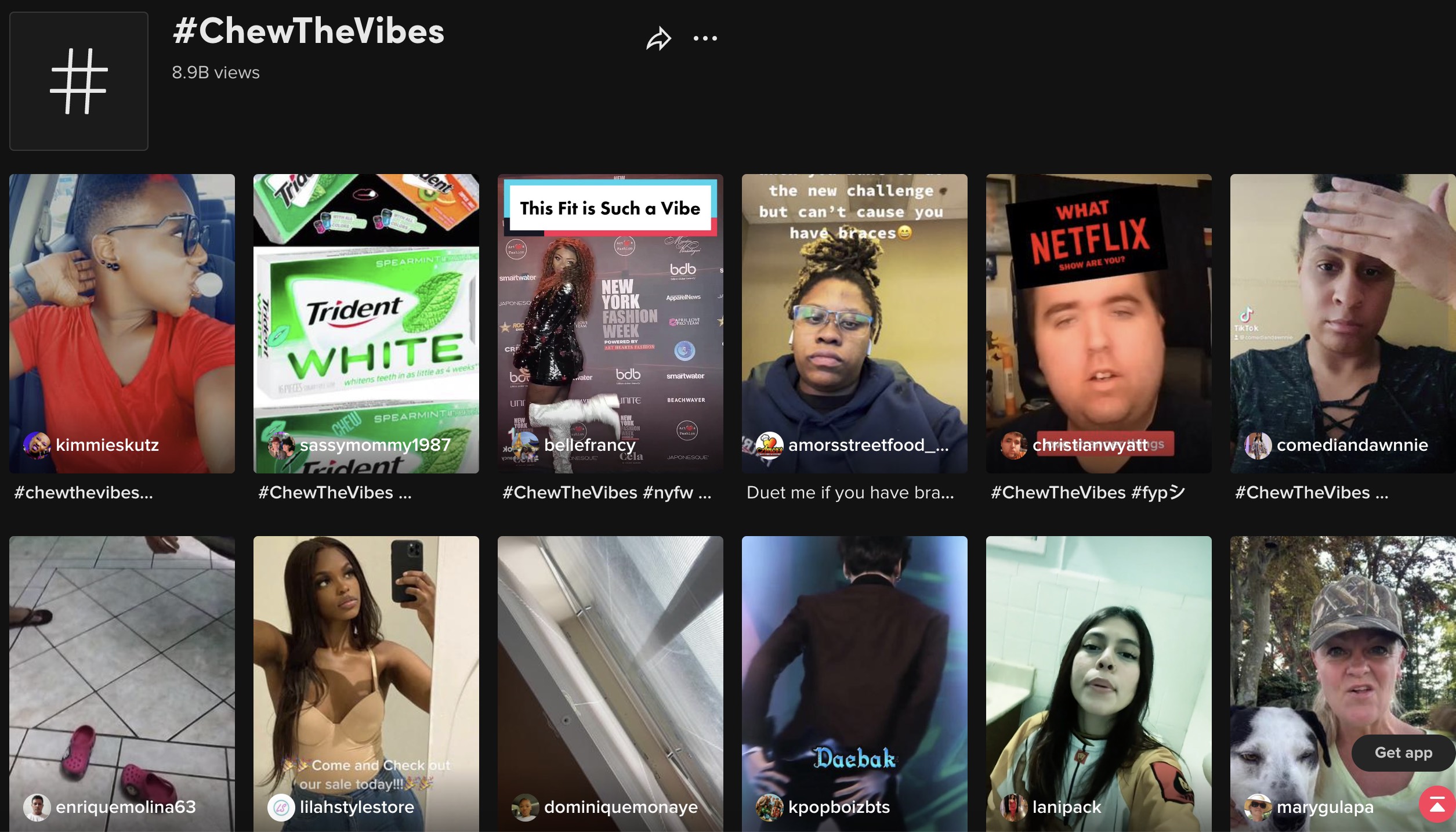The width and height of the screenshot is (1456, 832).
Task: Click comediandawnnie username link
Action: click(1352, 445)
